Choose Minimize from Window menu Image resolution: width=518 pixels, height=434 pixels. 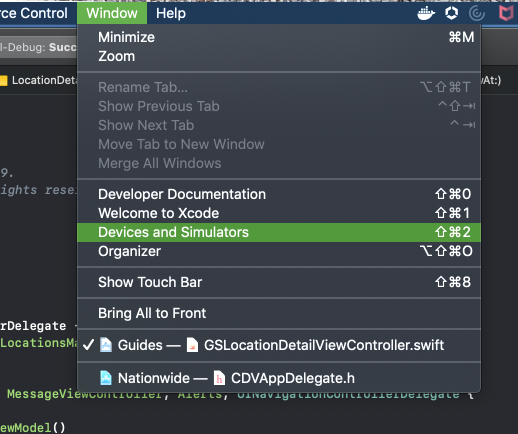279,37
